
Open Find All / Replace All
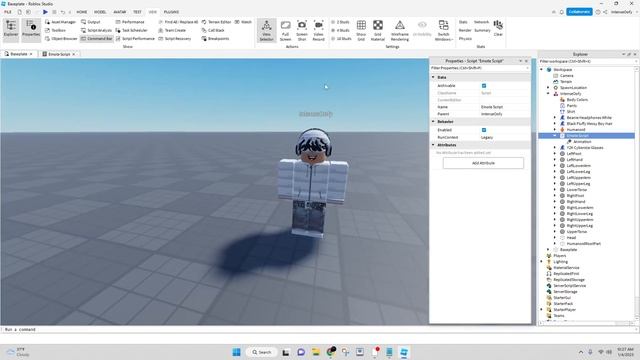point(178,22)
